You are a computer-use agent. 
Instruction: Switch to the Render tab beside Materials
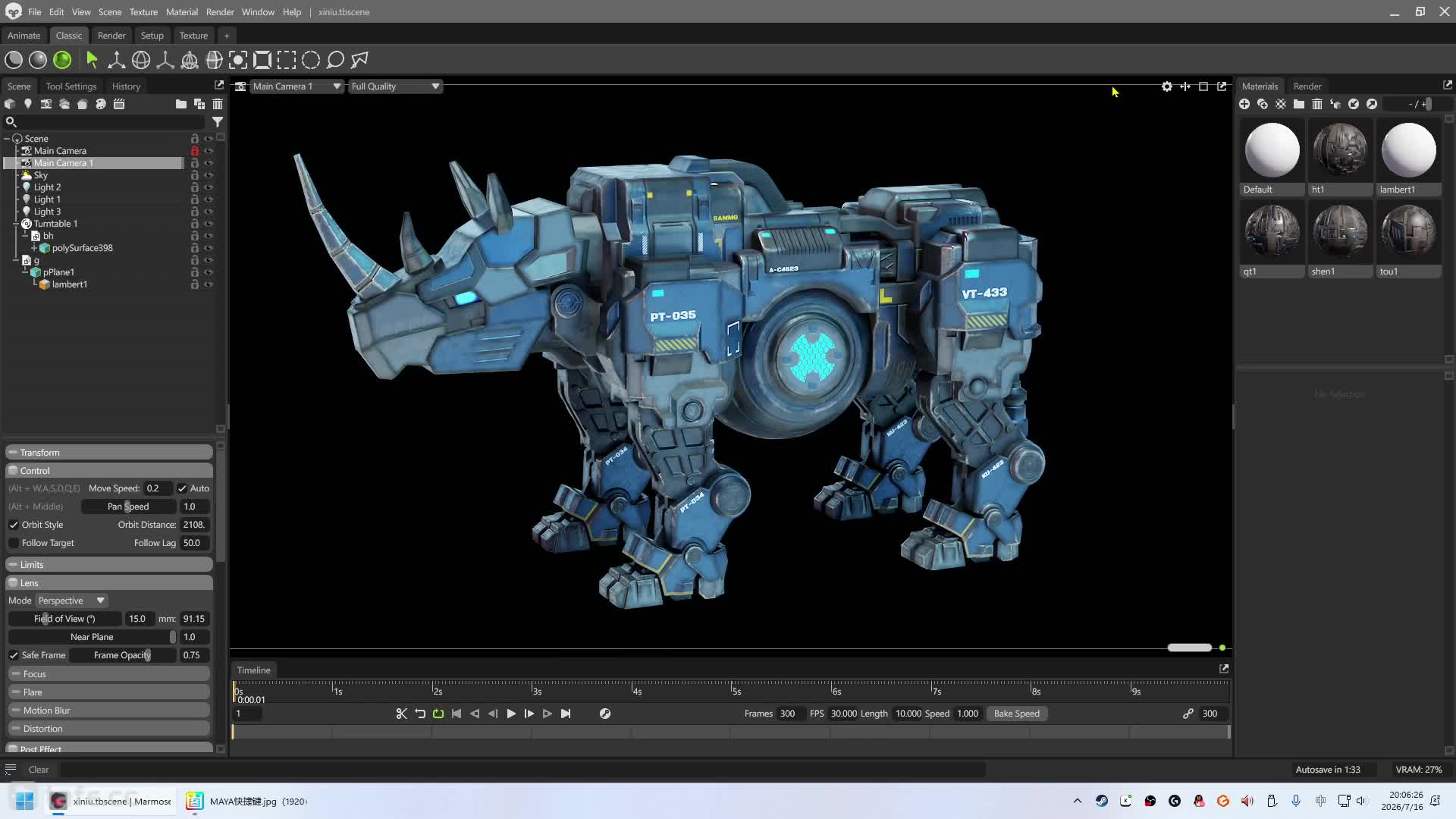coord(1307,86)
